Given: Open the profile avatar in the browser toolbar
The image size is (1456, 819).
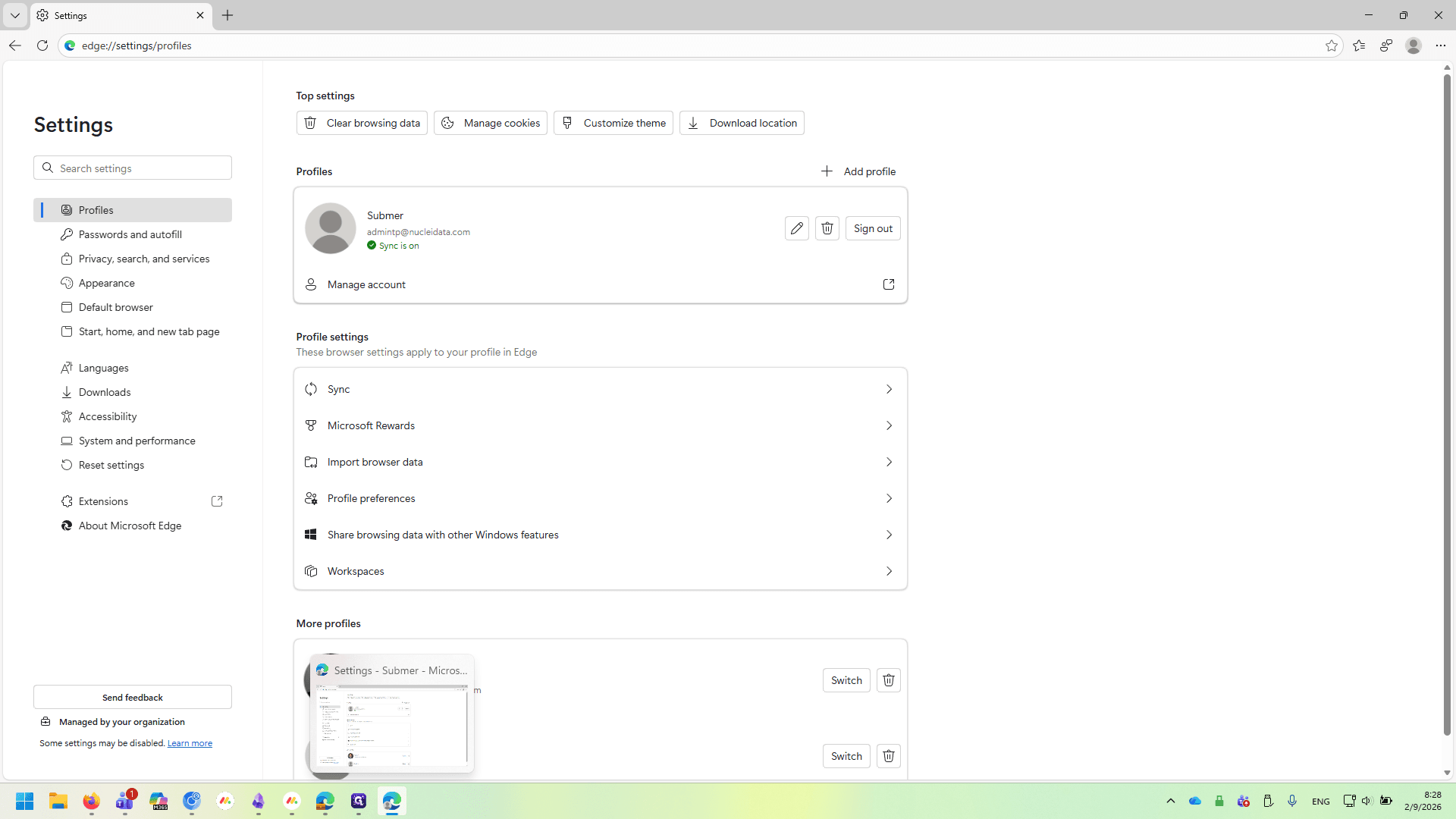Looking at the screenshot, I should [x=1414, y=45].
